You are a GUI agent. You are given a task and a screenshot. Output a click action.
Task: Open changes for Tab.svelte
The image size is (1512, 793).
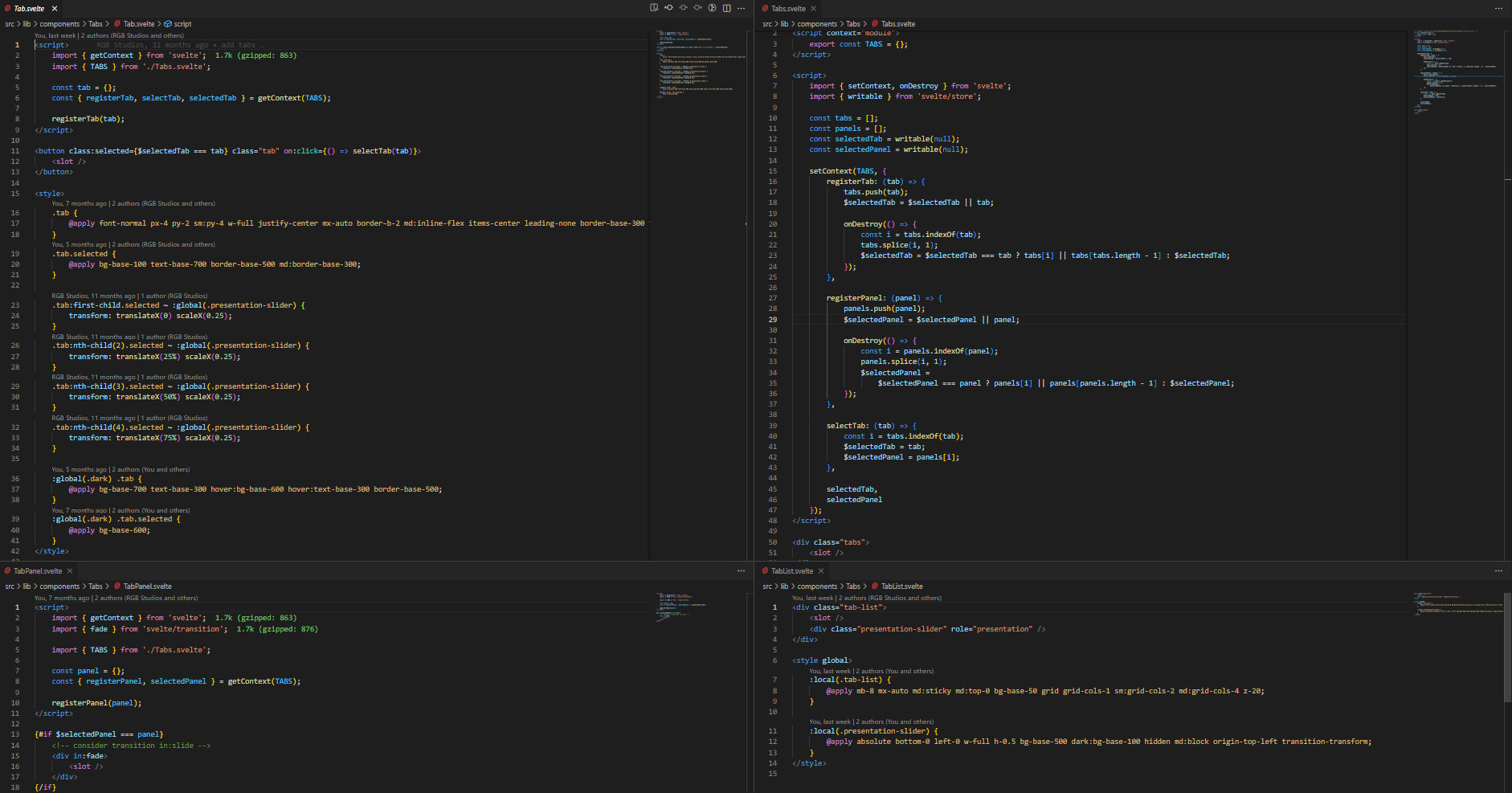tap(654, 8)
